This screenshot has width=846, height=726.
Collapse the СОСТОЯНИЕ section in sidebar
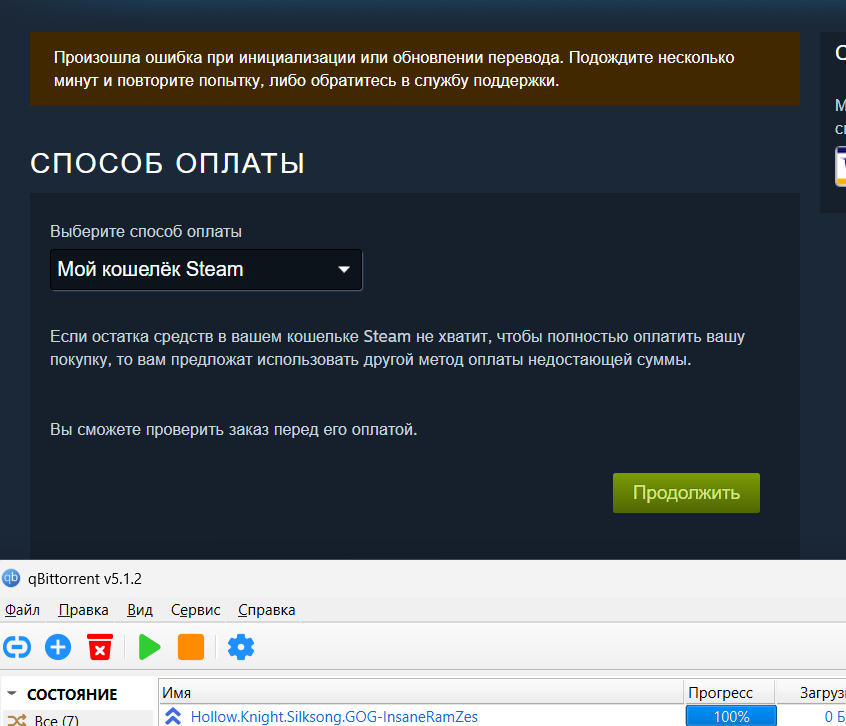tap(12, 694)
